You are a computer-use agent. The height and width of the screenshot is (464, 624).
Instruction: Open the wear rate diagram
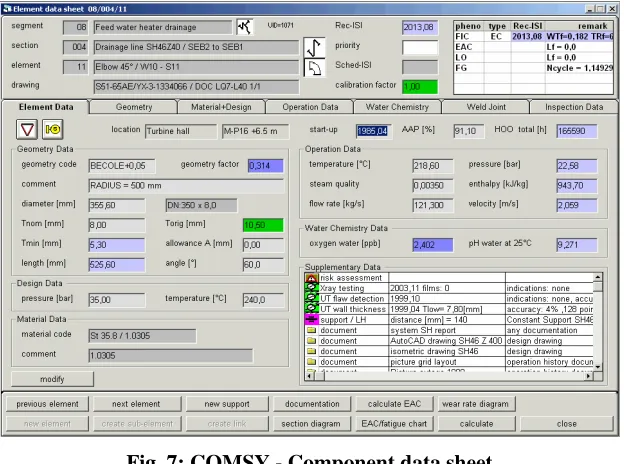tap(476, 404)
